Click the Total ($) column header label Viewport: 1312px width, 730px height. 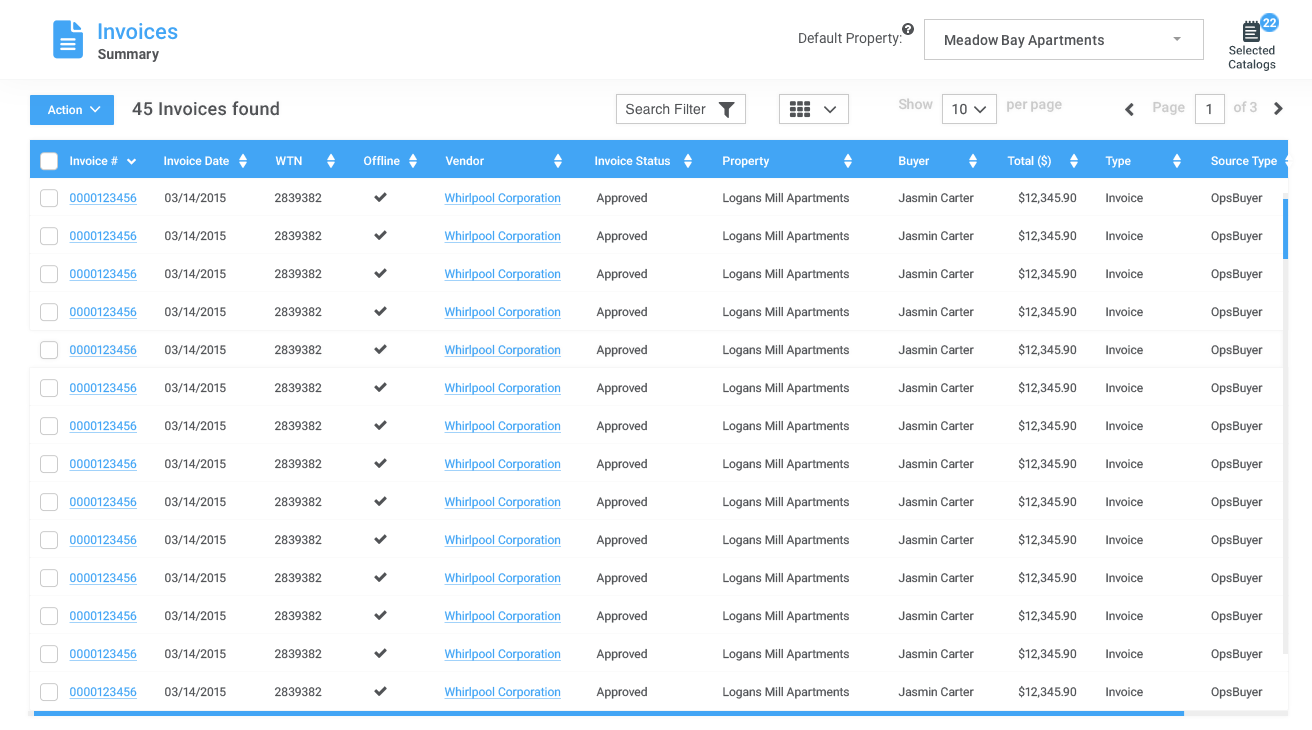point(1029,161)
